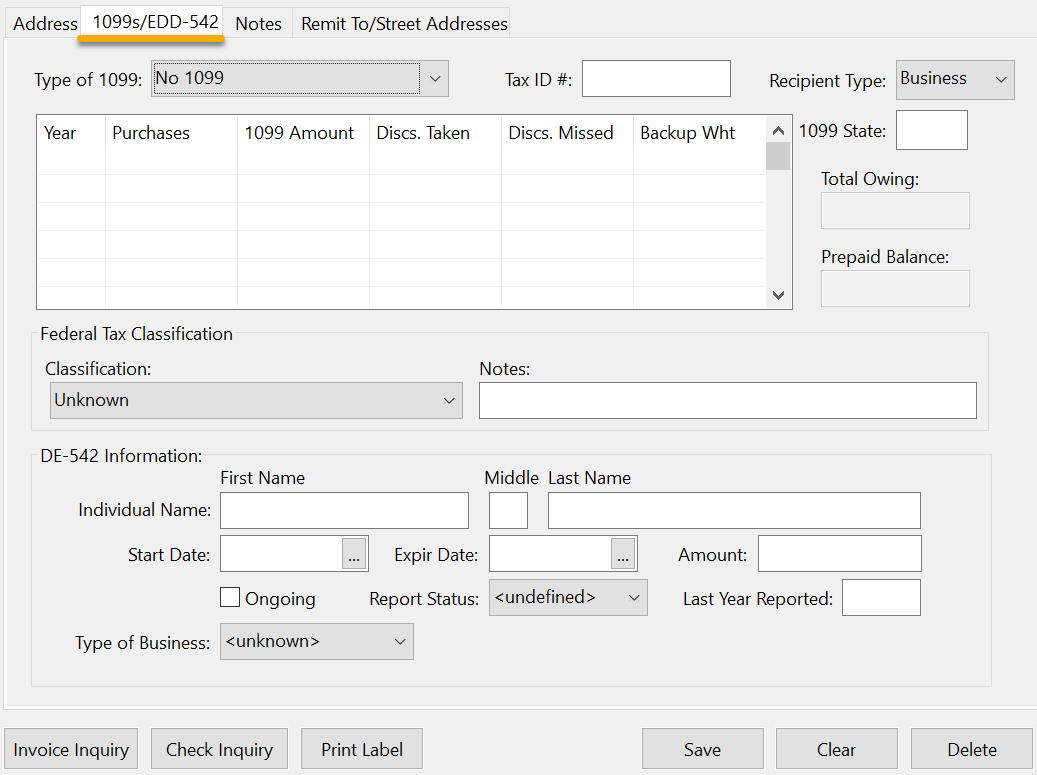Delete the vendor record
The width and height of the screenshot is (1037, 775).
(971, 749)
